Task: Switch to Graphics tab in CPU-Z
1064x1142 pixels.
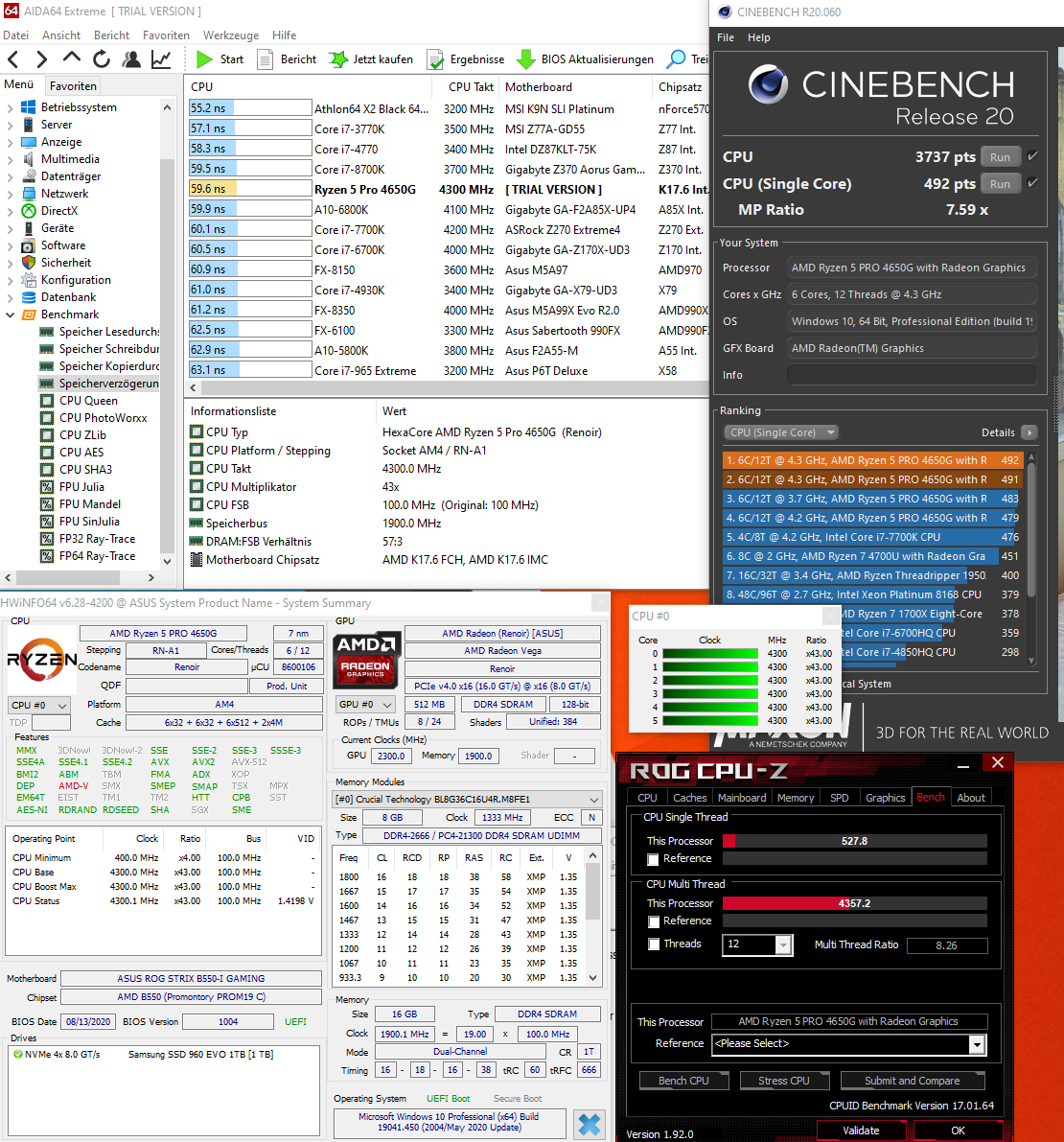Action: coord(885,798)
